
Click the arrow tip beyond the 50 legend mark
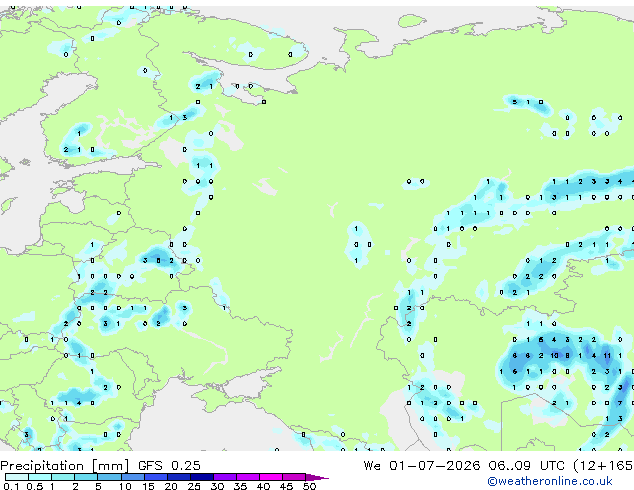pyautogui.click(x=317, y=477)
